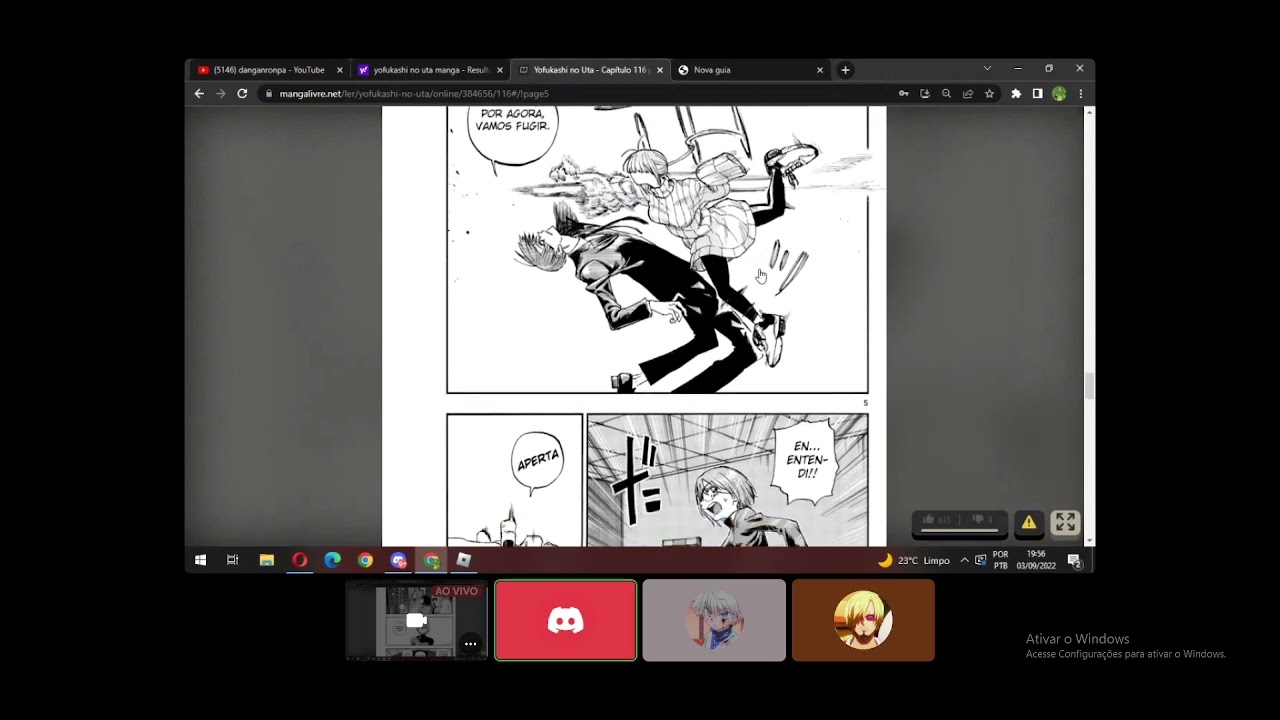Close the yofukashi no uta manga search tab
1280x720 pixels.
[x=500, y=70]
